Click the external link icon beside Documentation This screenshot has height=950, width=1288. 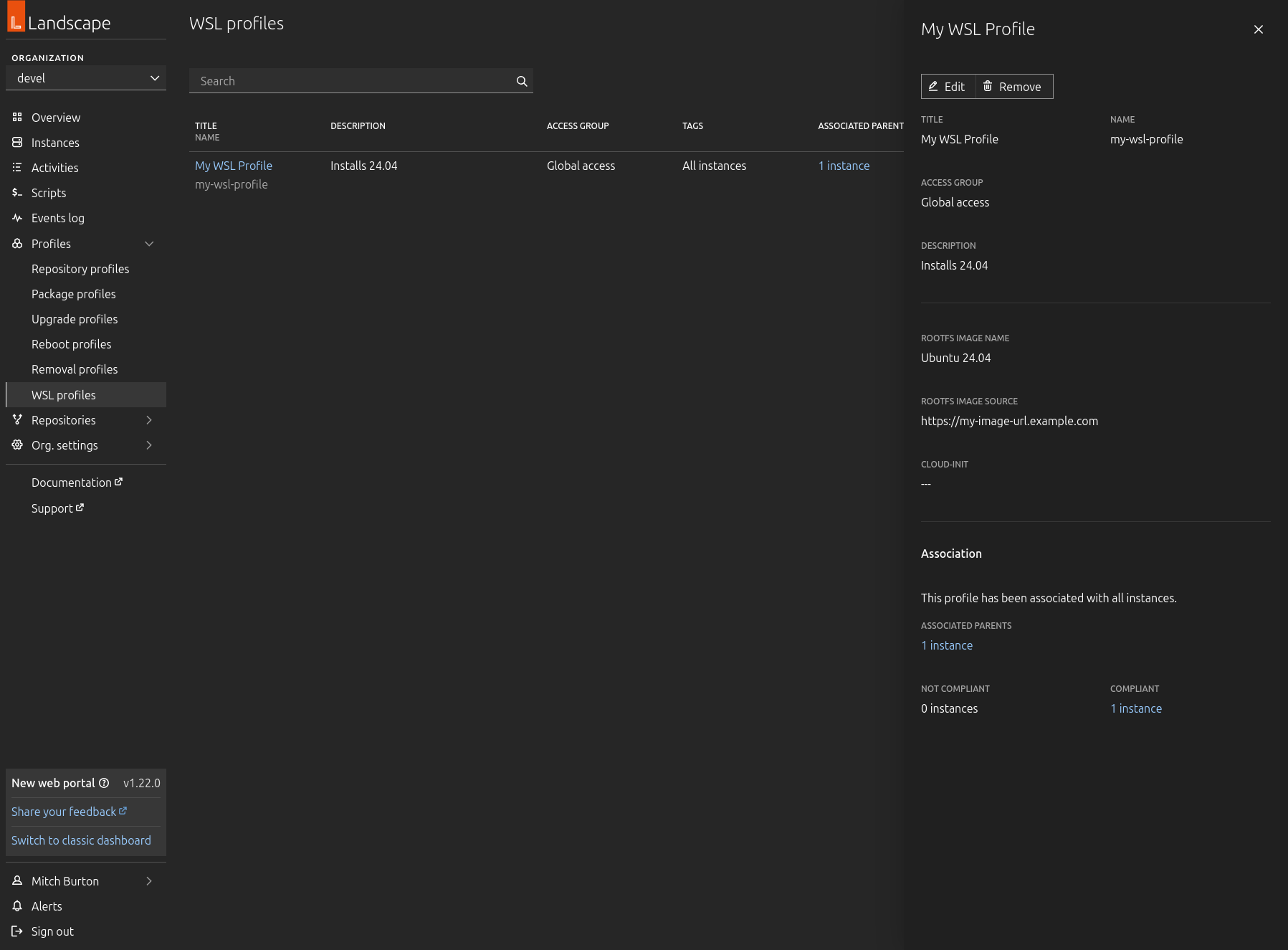tap(118, 482)
